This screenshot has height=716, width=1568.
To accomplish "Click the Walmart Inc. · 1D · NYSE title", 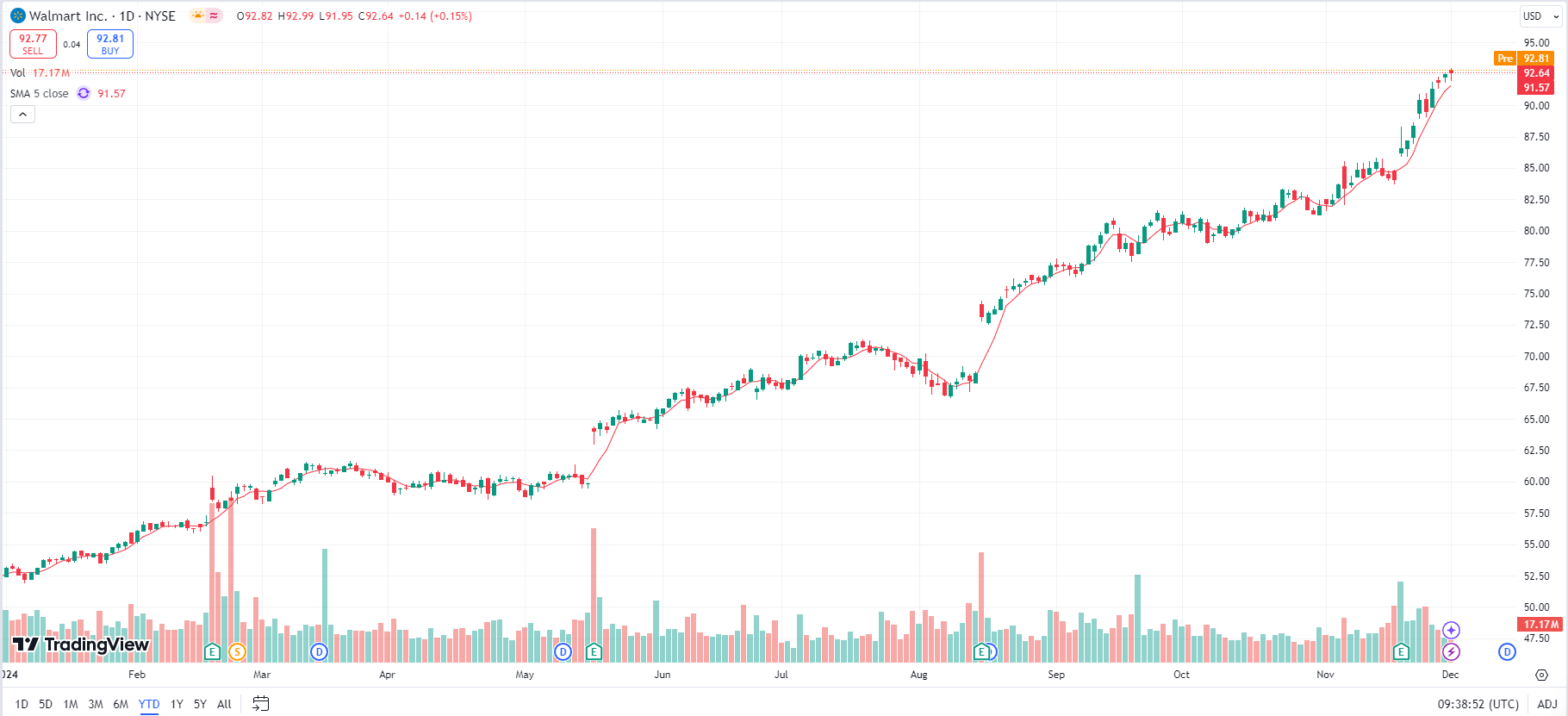I will pos(103,16).
